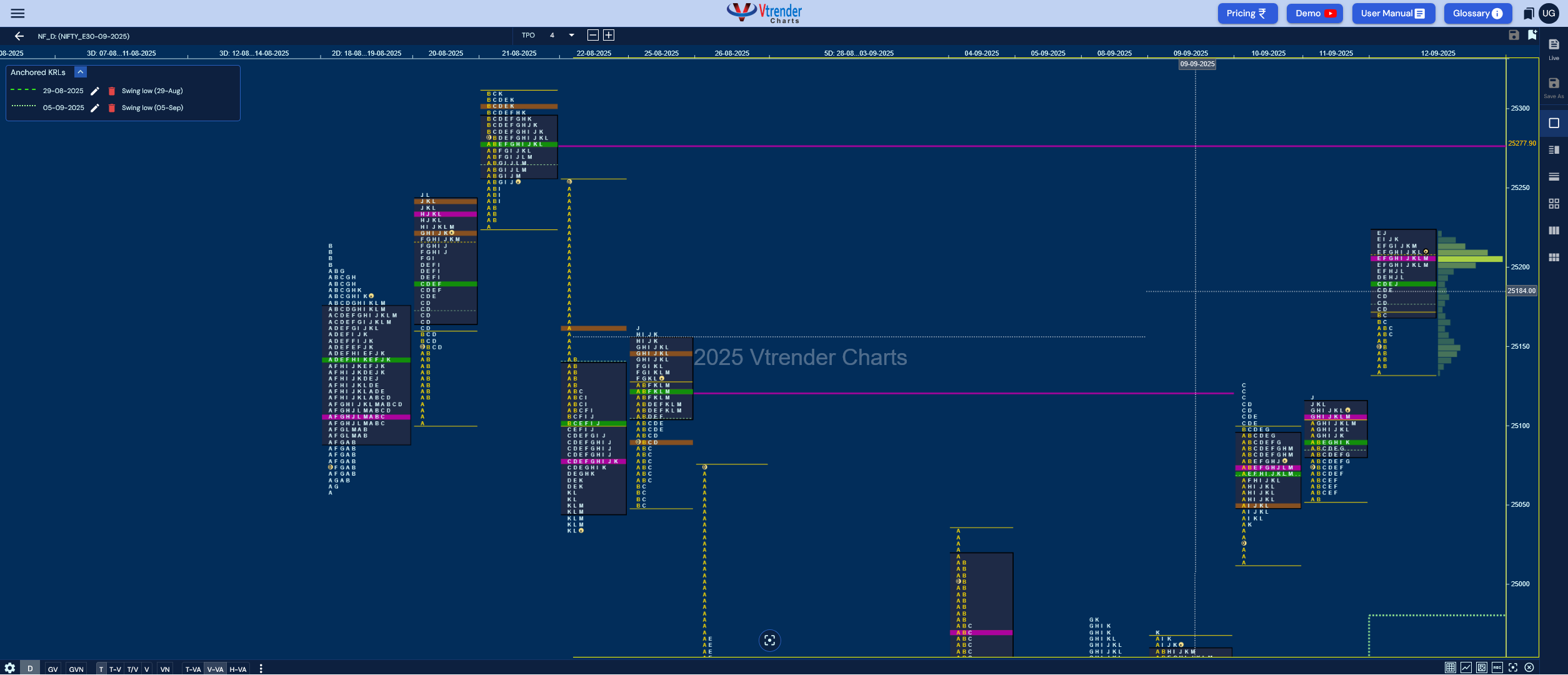Viewport: 1568px width, 675px height.
Task: Select the 12-09-2025 date header
Action: pyautogui.click(x=1437, y=53)
